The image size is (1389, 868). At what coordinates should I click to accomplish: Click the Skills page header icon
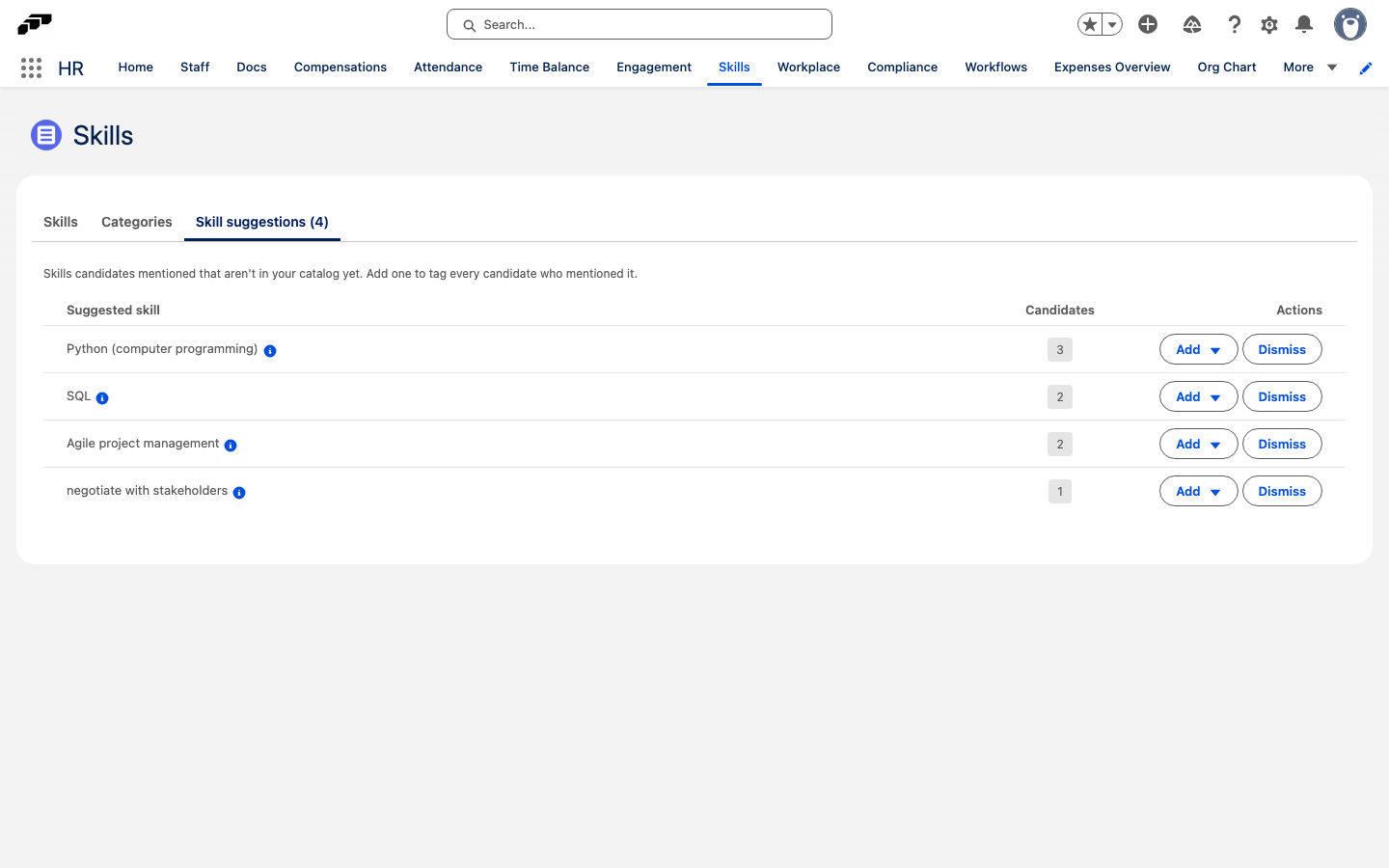46,135
